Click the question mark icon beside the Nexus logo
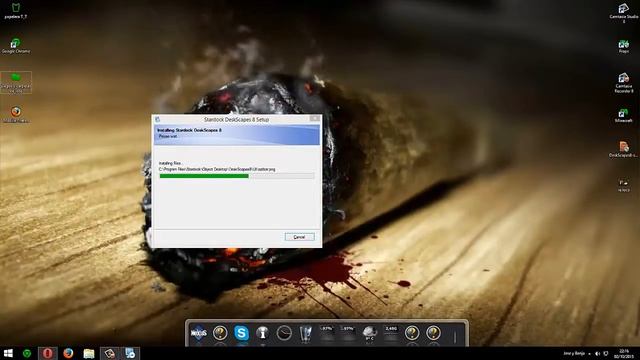640x360 pixels. tap(220, 333)
